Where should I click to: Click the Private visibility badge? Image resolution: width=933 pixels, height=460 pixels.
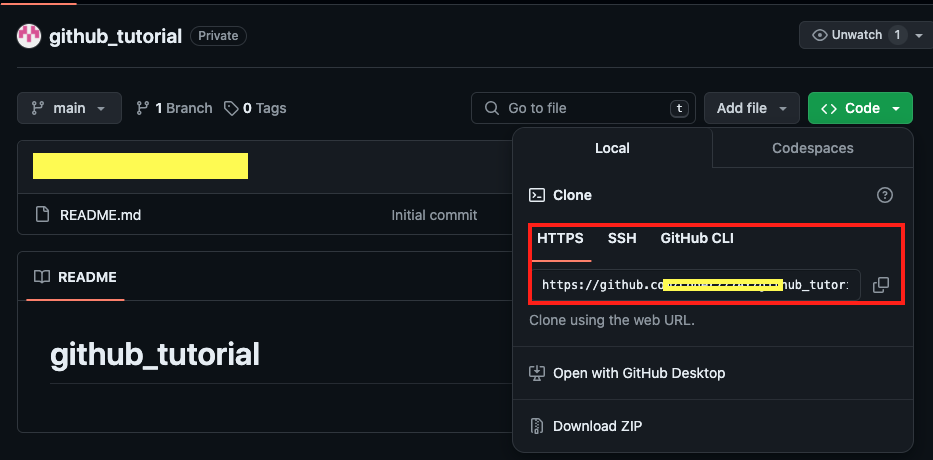pyautogui.click(x=218, y=36)
